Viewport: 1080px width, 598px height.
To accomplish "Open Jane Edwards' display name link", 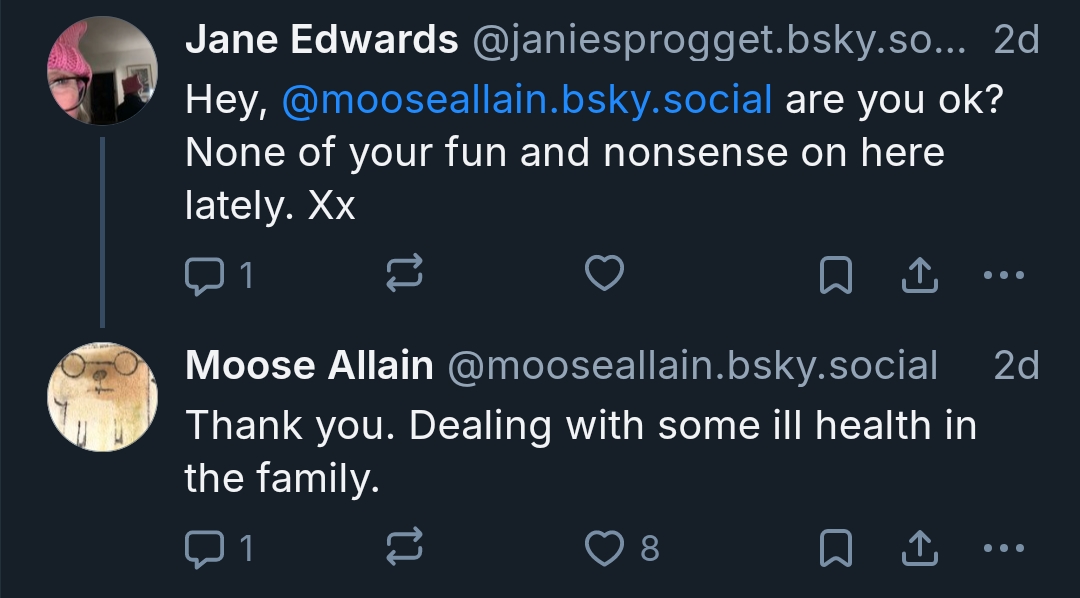I will (321, 40).
